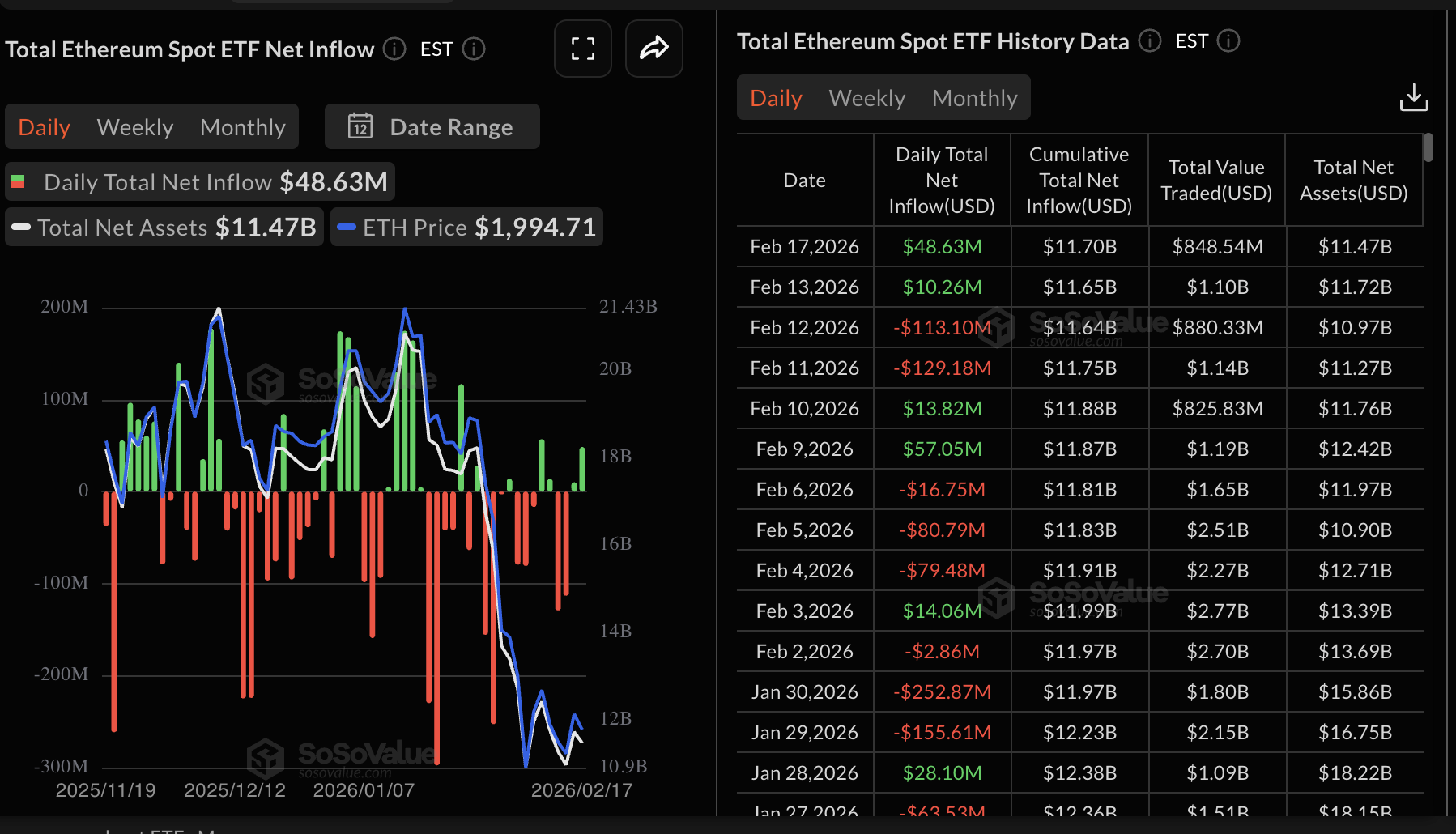Switch chart to Monthly view
Image resolution: width=1456 pixels, height=834 pixels.
(242, 127)
